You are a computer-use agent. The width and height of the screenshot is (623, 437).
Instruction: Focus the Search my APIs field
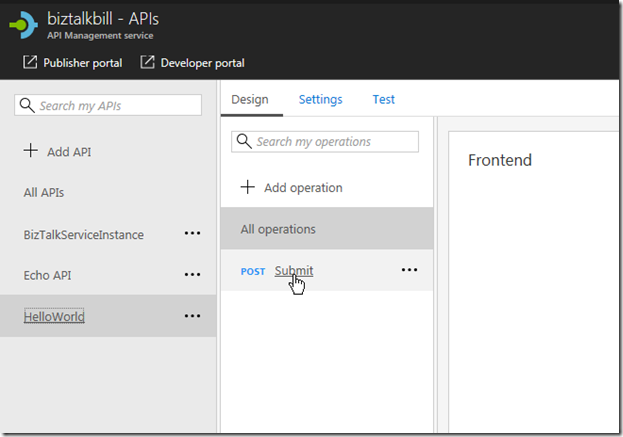[x=108, y=105]
